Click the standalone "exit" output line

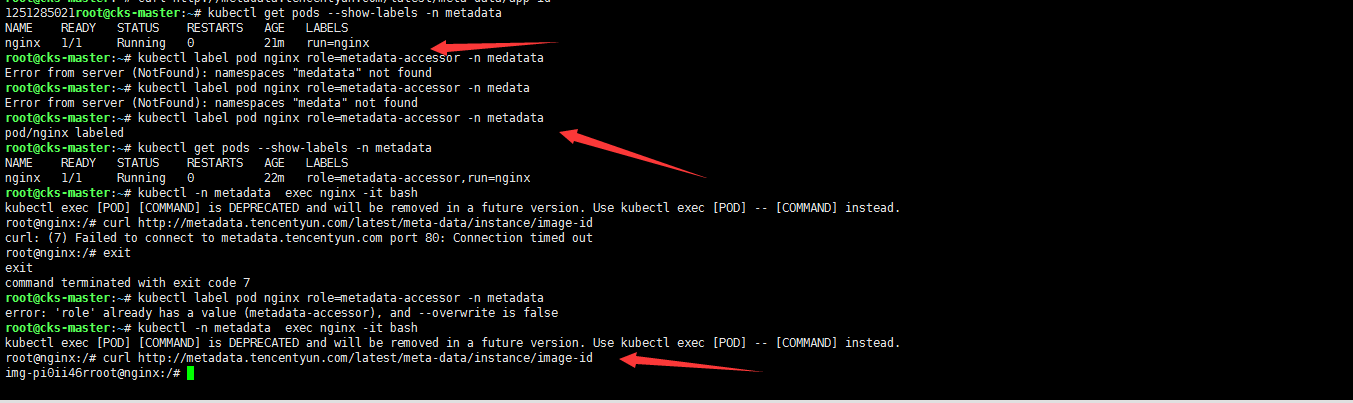[19, 268]
